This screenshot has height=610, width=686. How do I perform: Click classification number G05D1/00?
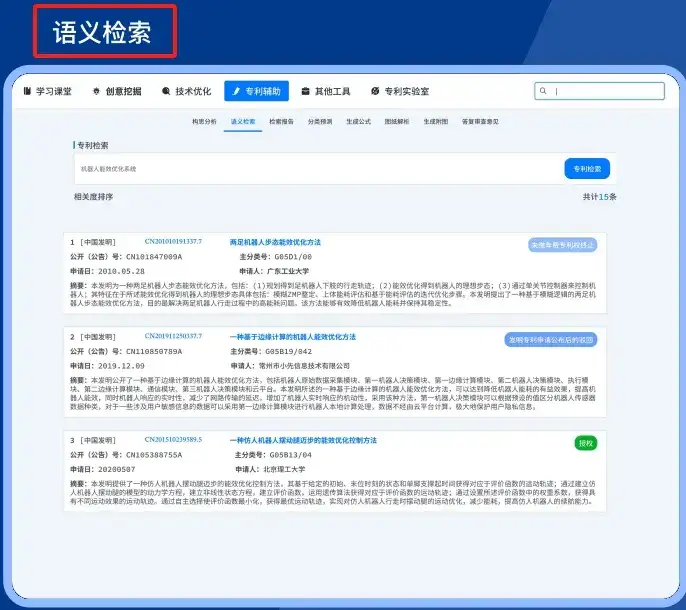pyautogui.click(x=293, y=257)
